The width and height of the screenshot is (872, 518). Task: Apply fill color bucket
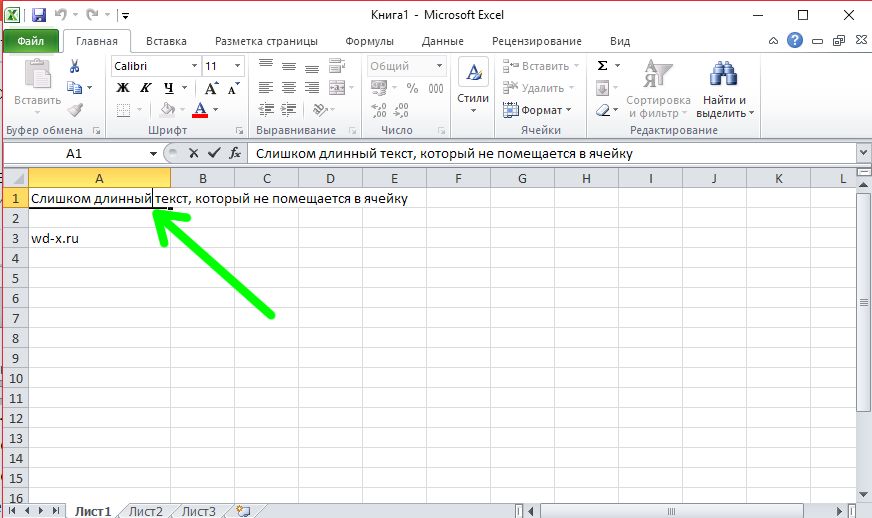(167, 110)
